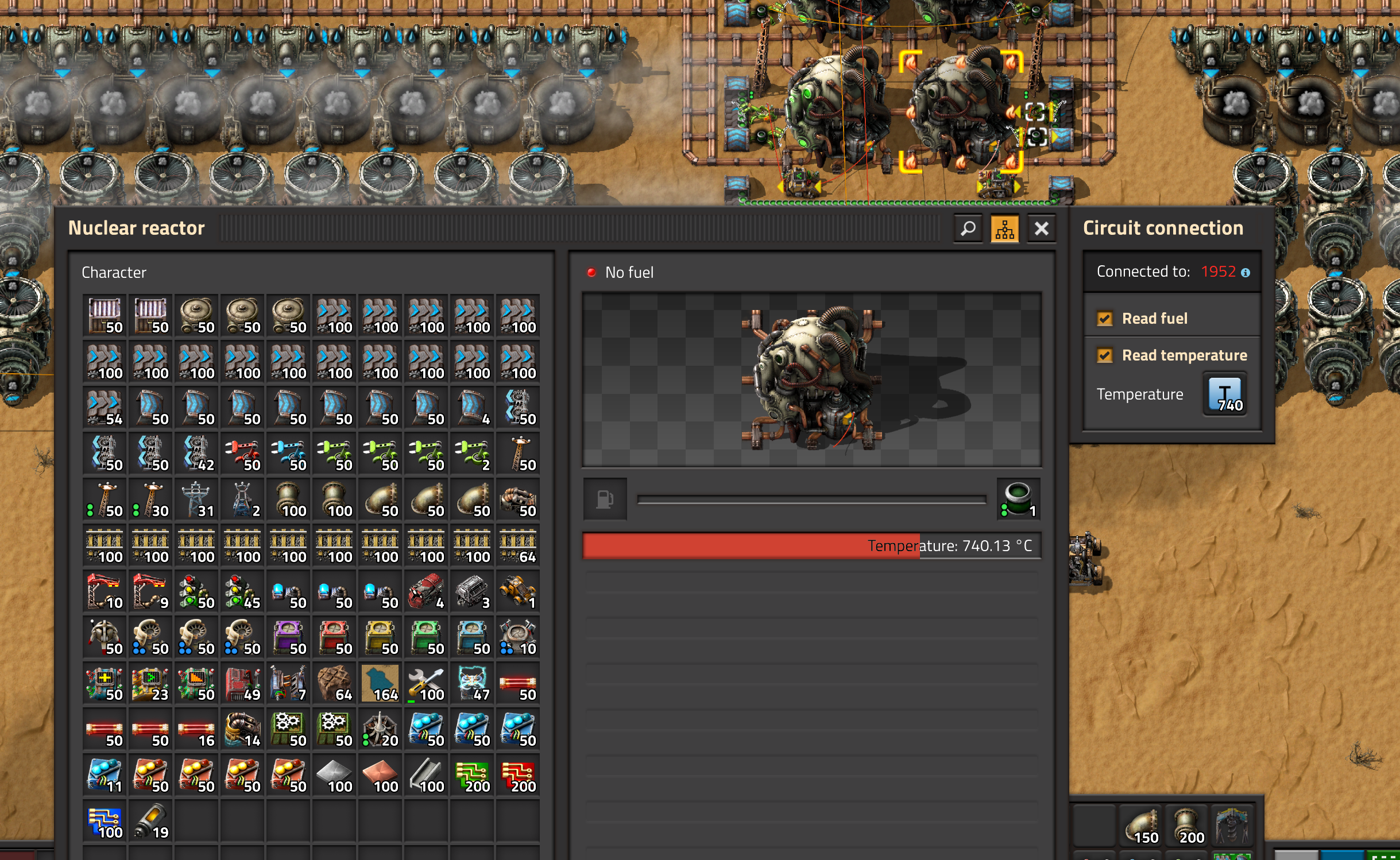The height and width of the screenshot is (860, 1400).
Task: Select the landfill stack of 164
Action: point(380,683)
